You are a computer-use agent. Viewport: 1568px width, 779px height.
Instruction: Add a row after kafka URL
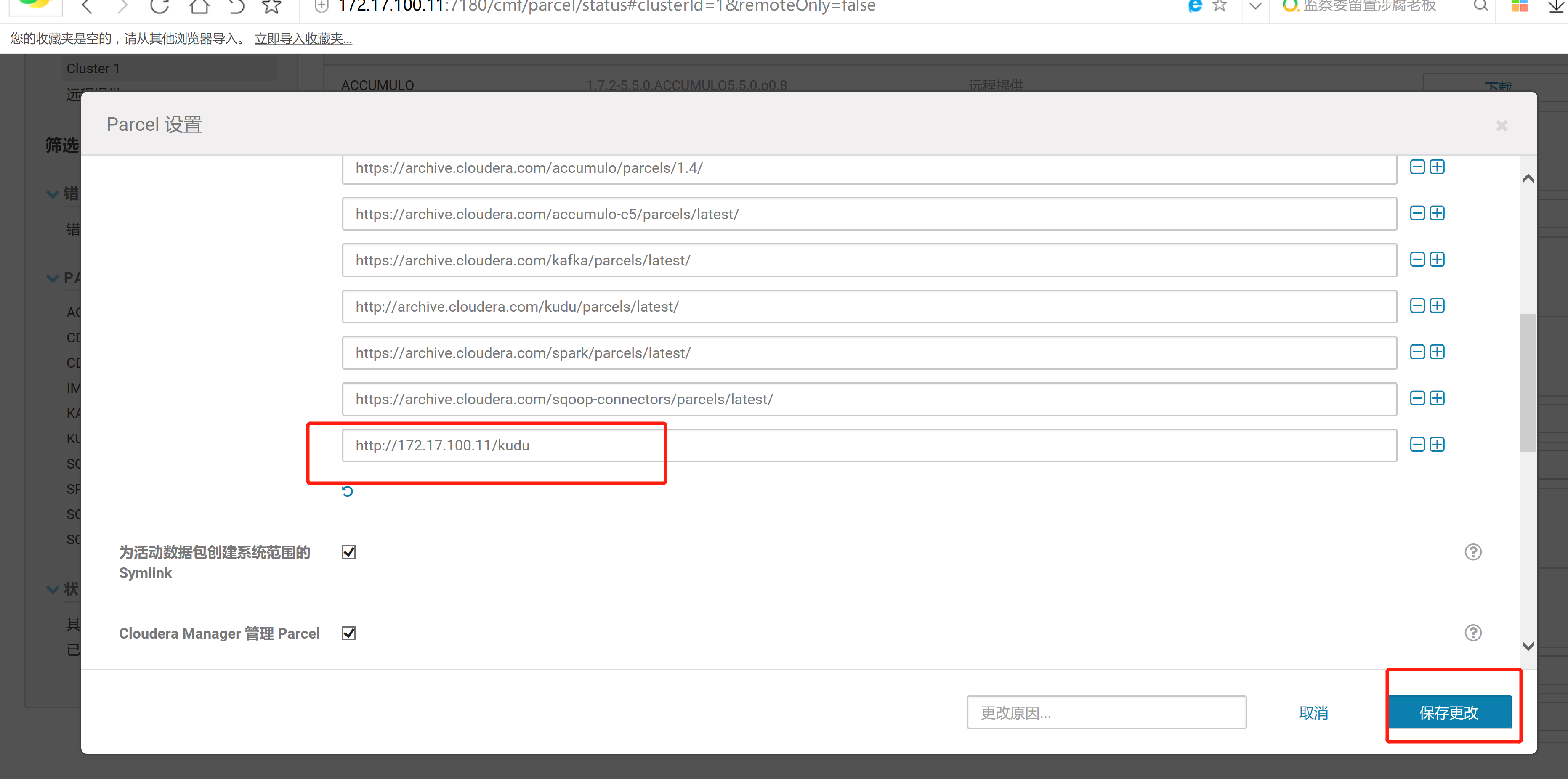click(x=1437, y=259)
